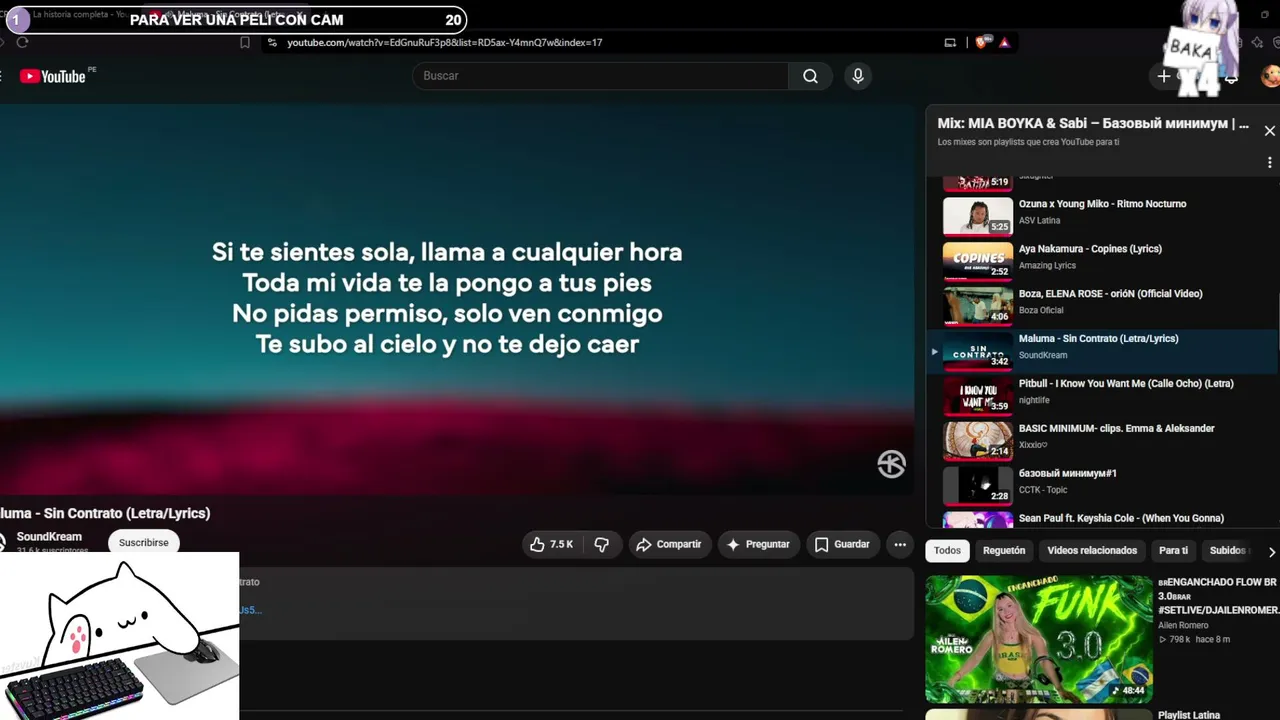Open the базовый минимум#1 thumbnail
This screenshot has width=1280, height=720.
pyautogui.click(x=978, y=486)
